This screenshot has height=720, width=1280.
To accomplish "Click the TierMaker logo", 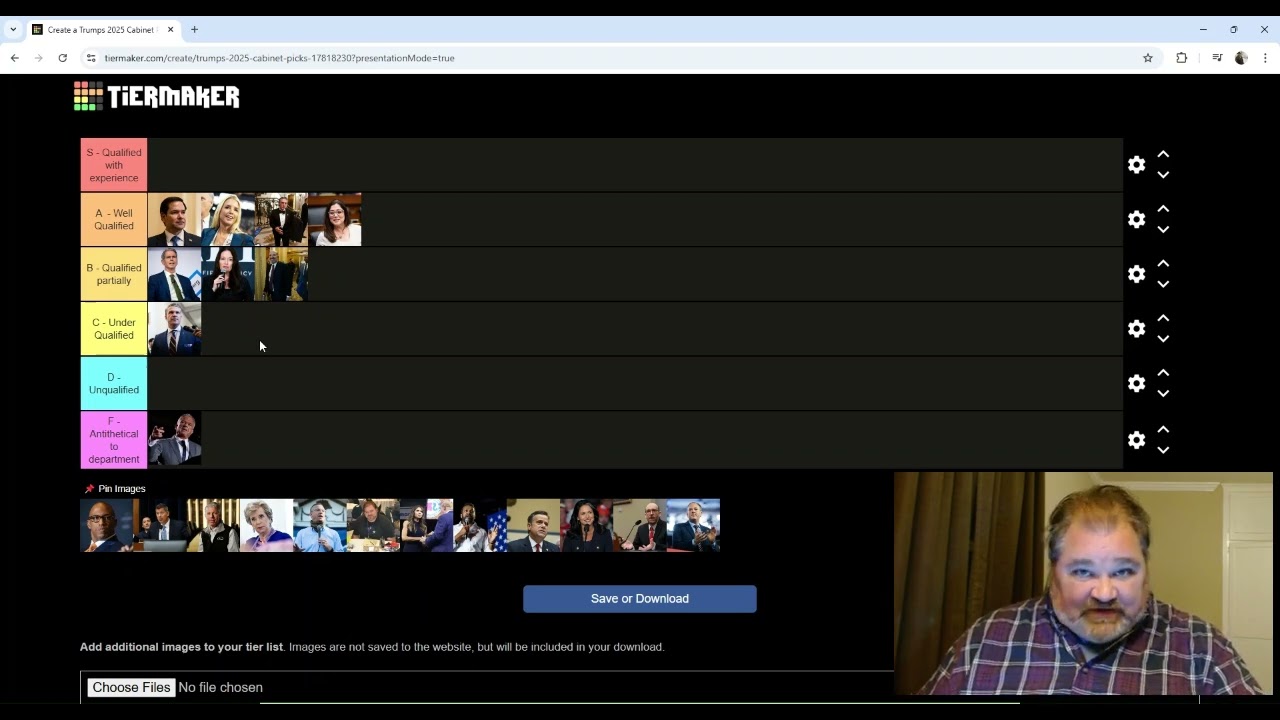I will click(x=157, y=96).
